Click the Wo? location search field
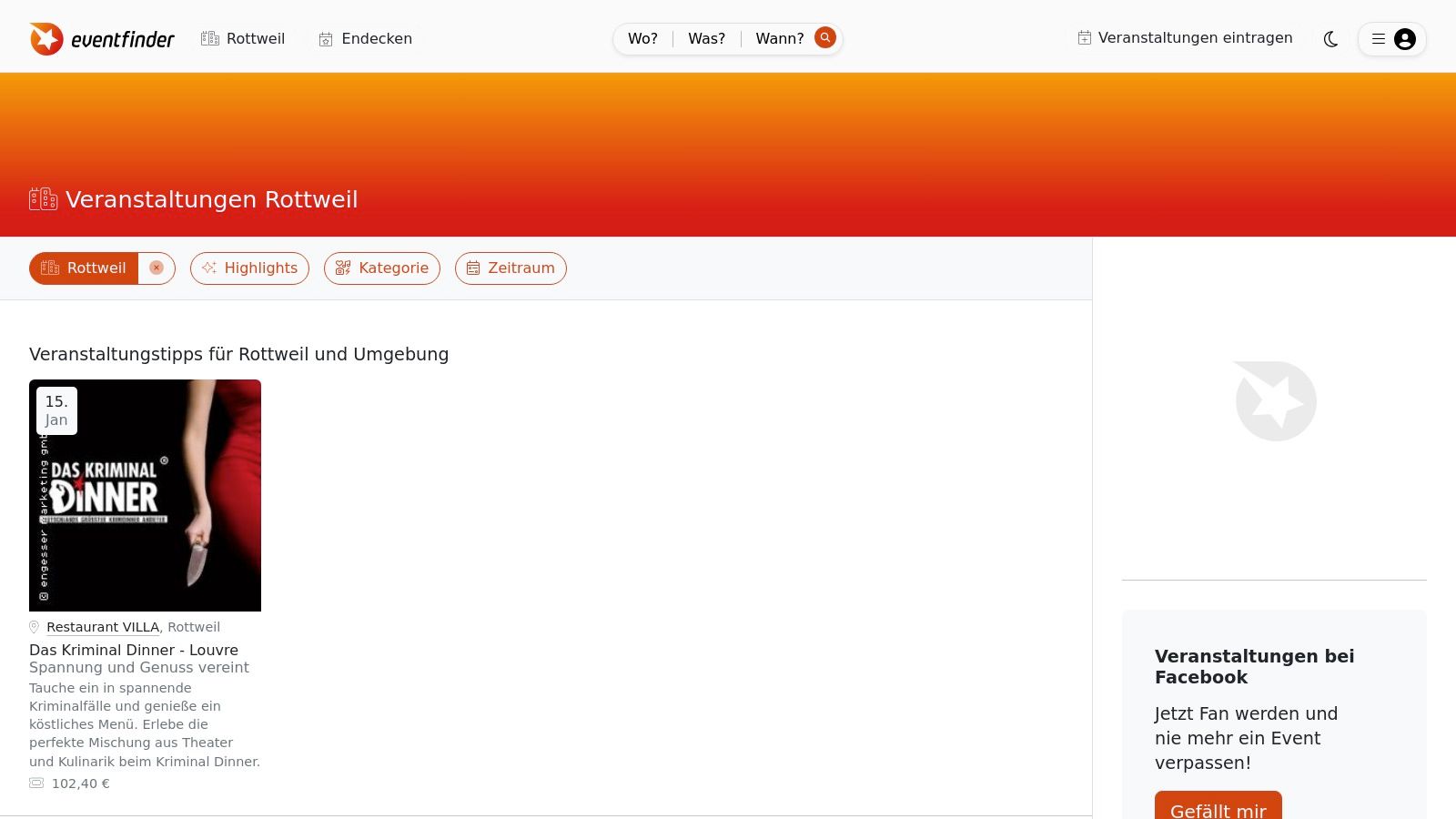 642,38
